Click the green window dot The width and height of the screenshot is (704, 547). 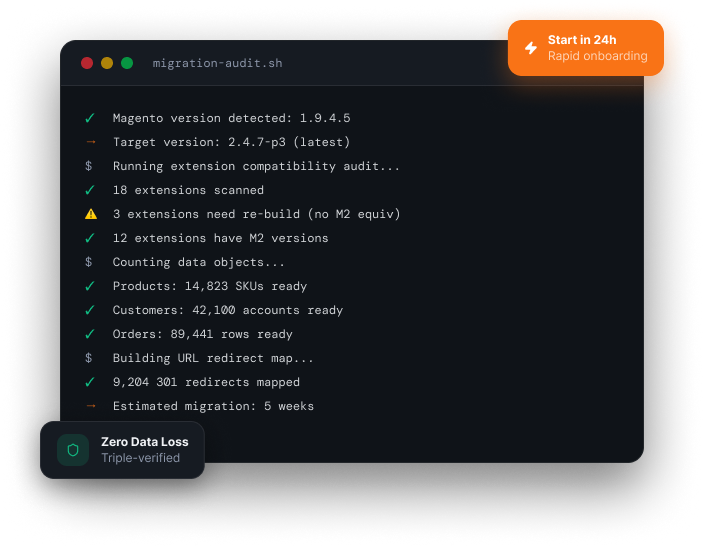[x=127, y=63]
